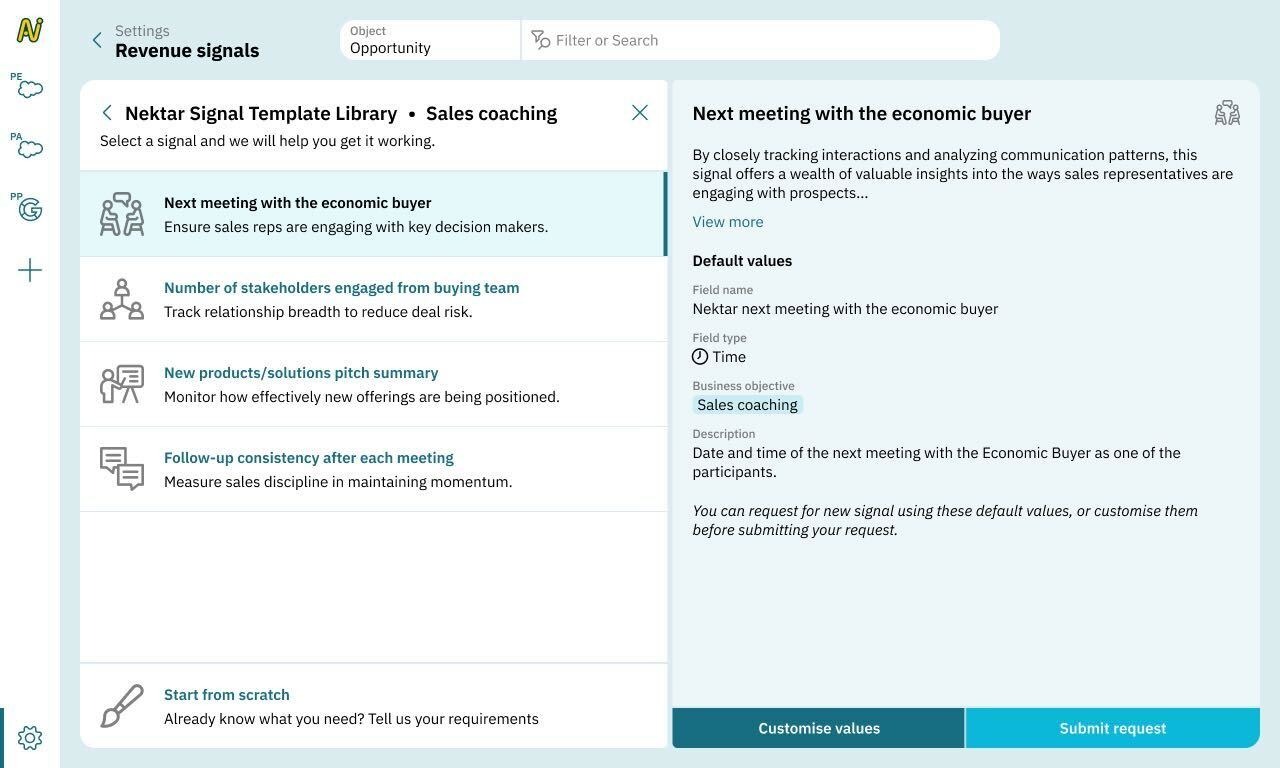Viewport: 1280px width, 768px height.
Task: Click the Nektar logo icon
Action: 30,30
